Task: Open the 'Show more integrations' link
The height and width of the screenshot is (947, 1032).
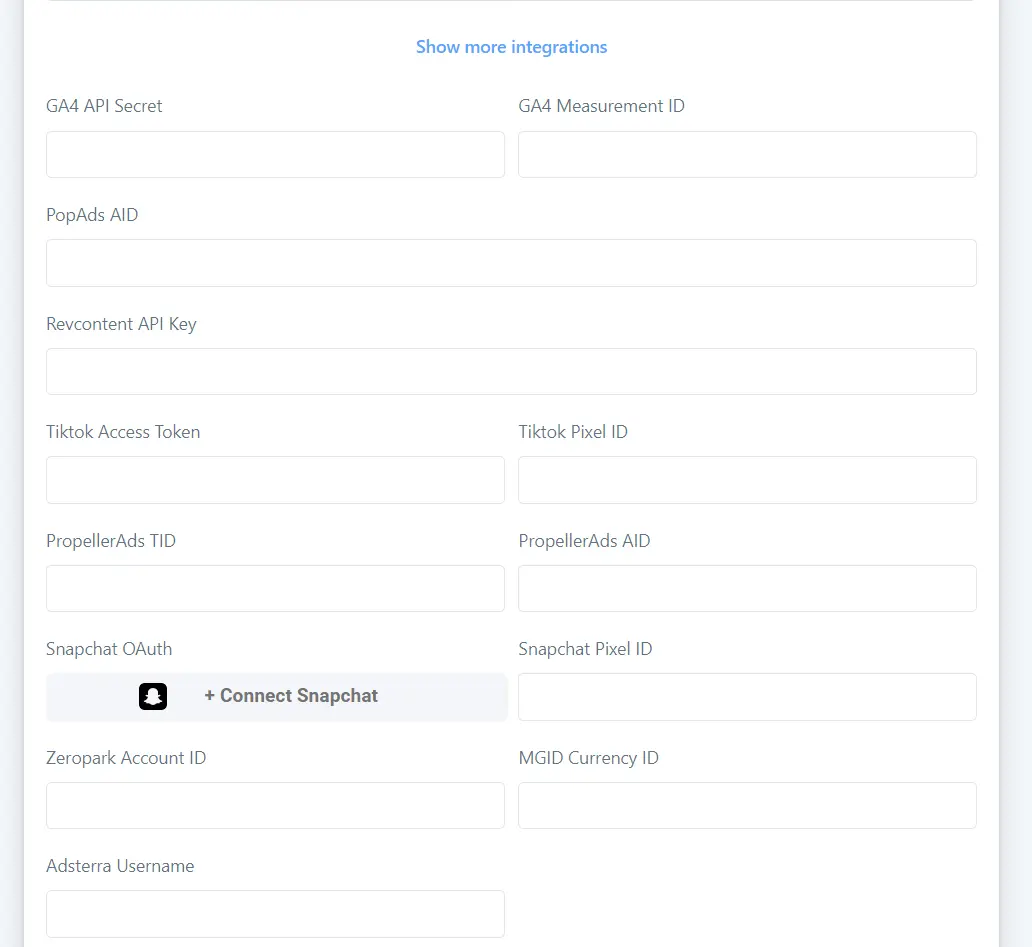Action: [x=511, y=47]
